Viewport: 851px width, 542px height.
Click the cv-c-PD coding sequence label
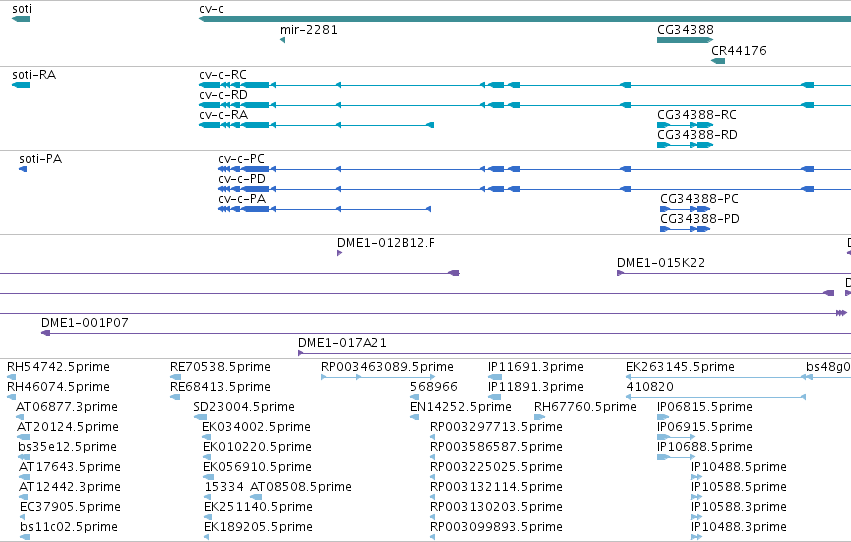point(242,179)
